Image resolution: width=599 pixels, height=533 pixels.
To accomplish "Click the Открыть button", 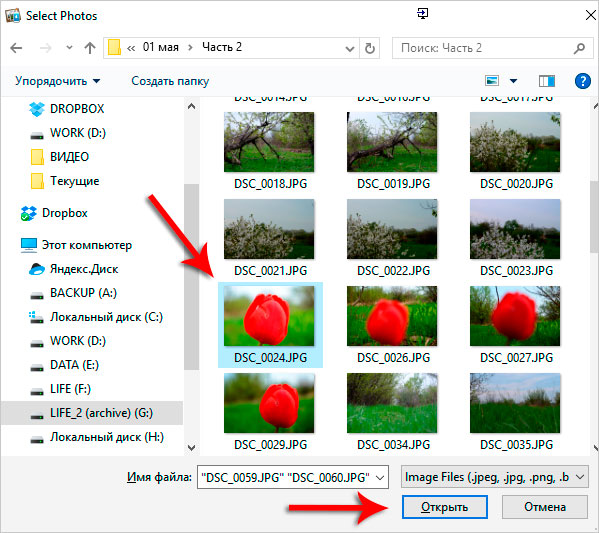I will pyautogui.click(x=445, y=507).
